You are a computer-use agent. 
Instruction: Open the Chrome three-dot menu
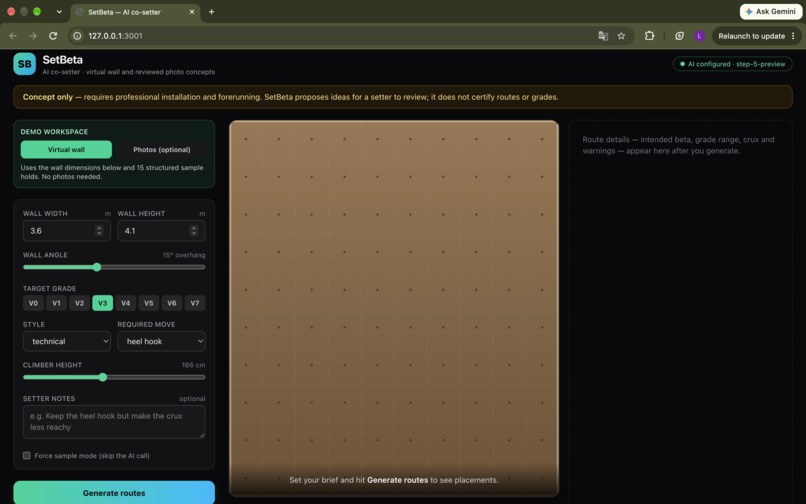coord(793,36)
